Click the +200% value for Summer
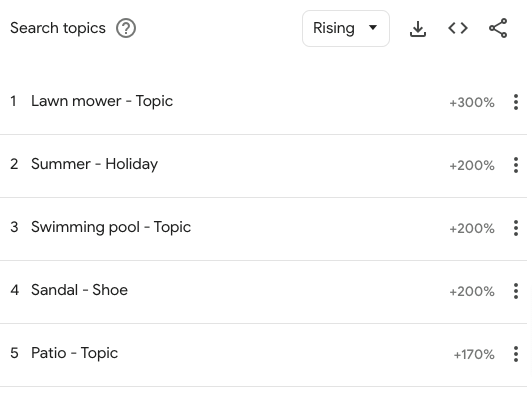This screenshot has height=394, width=532. (472, 166)
